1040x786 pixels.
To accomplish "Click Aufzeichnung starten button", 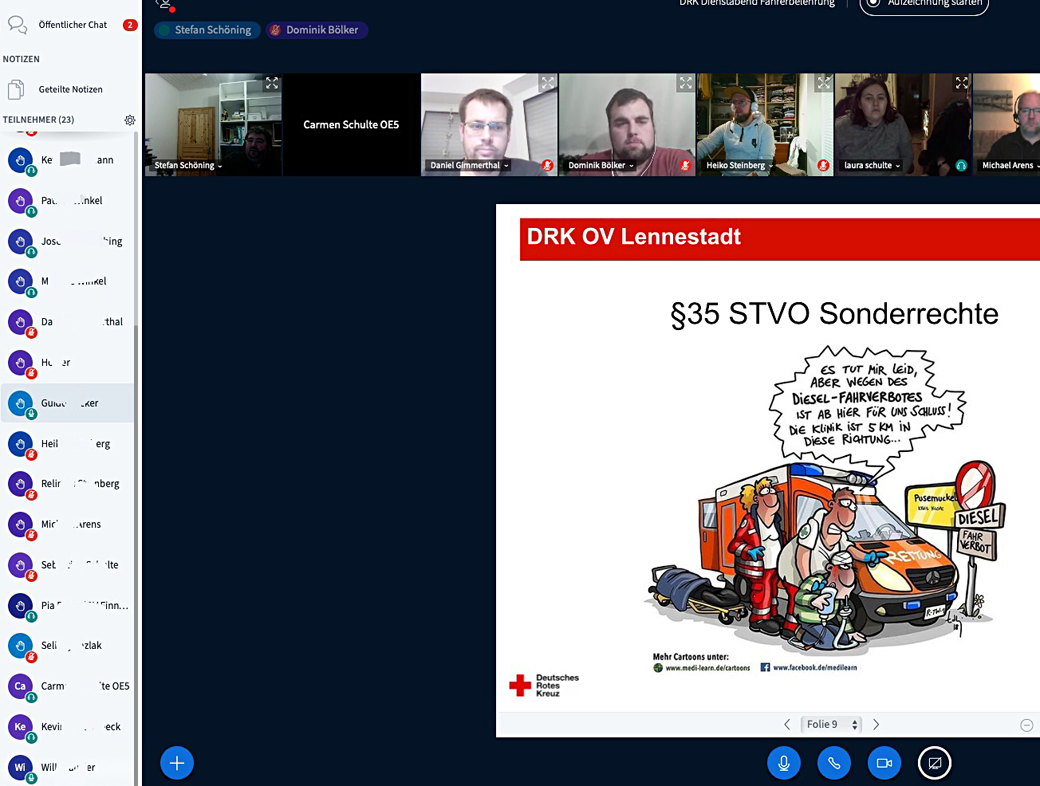I will (x=923, y=4).
